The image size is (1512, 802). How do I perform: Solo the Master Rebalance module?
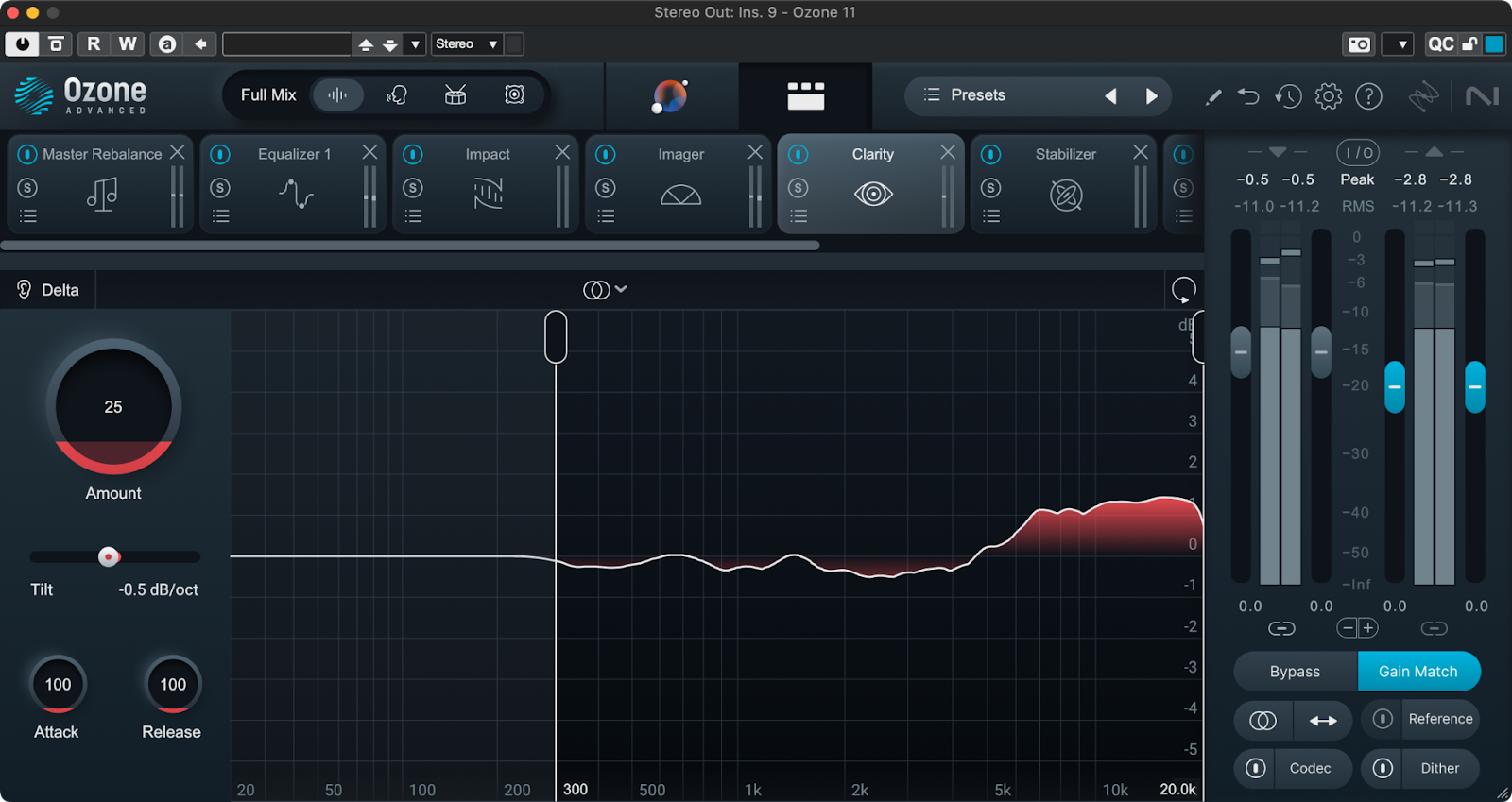[28, 188]
